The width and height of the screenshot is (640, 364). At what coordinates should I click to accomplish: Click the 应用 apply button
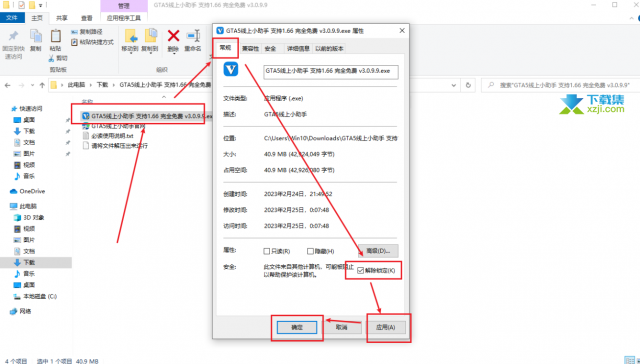point(385,327)
